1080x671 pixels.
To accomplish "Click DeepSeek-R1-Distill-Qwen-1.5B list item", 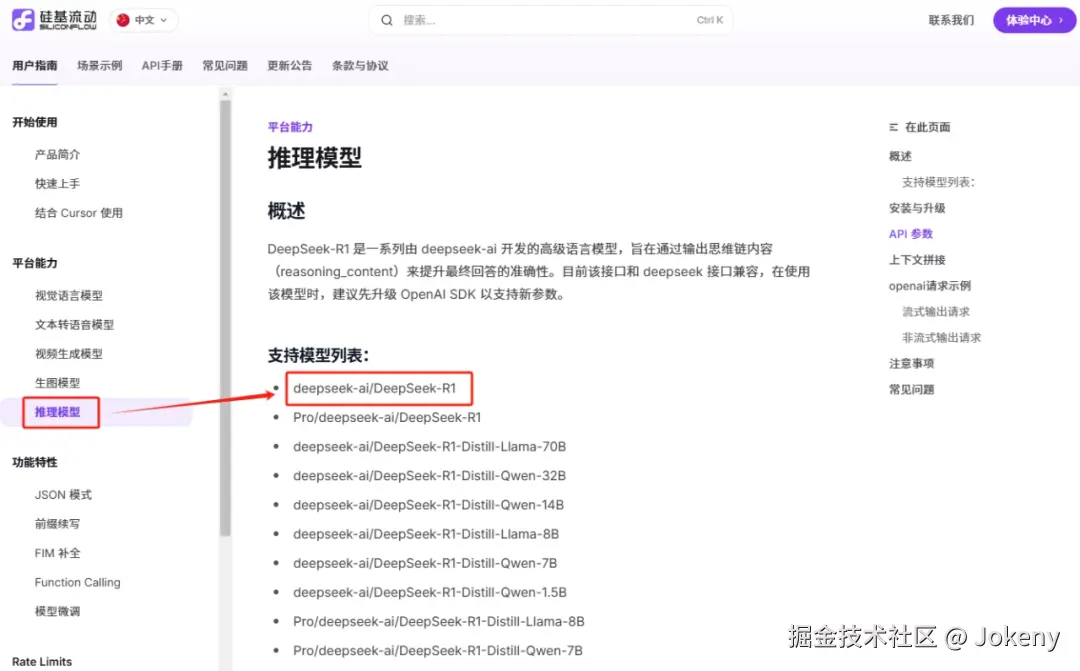I will click(429, 592).
